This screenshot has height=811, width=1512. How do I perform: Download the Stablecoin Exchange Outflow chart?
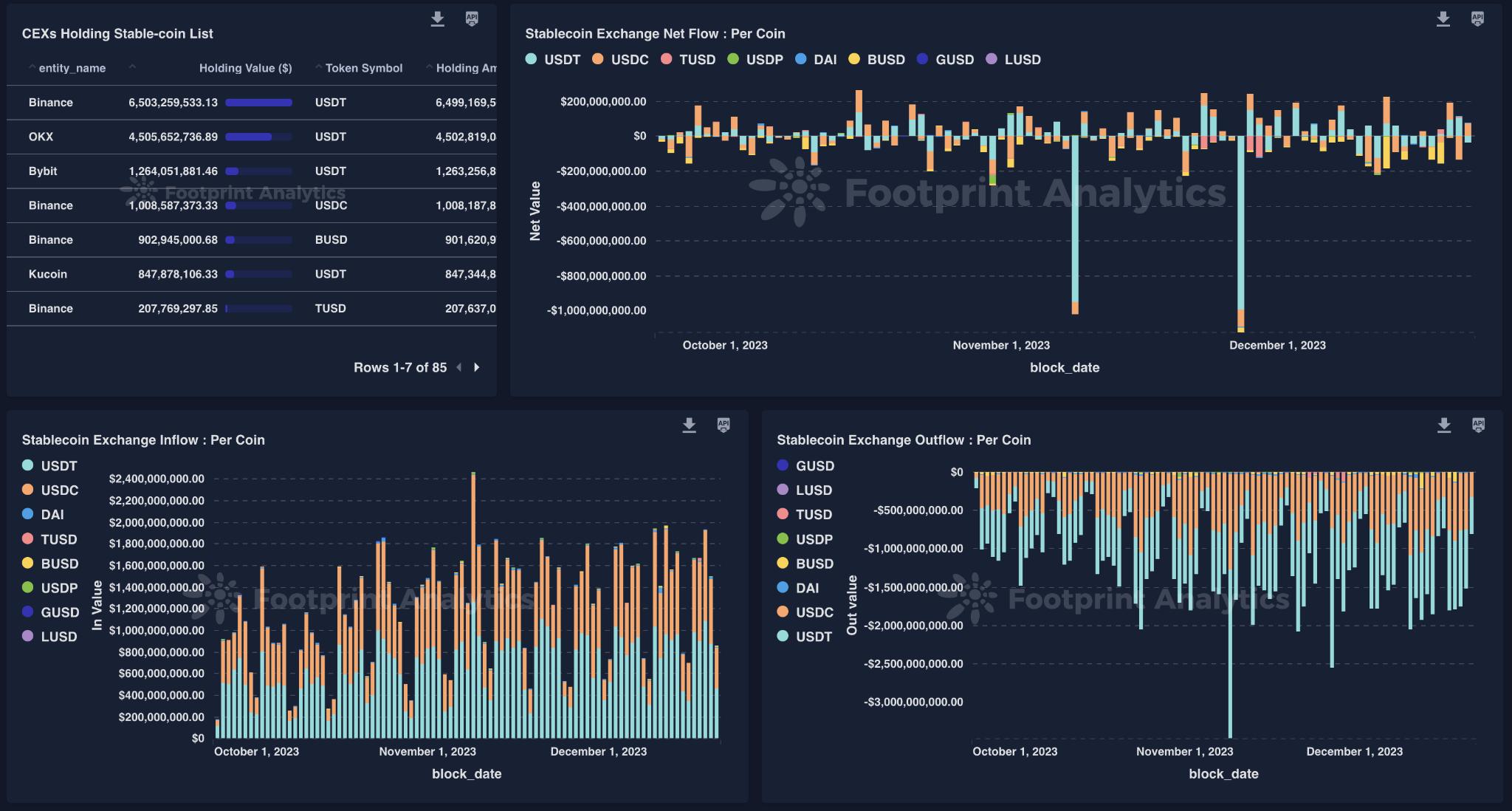(x=1444, y=425)
